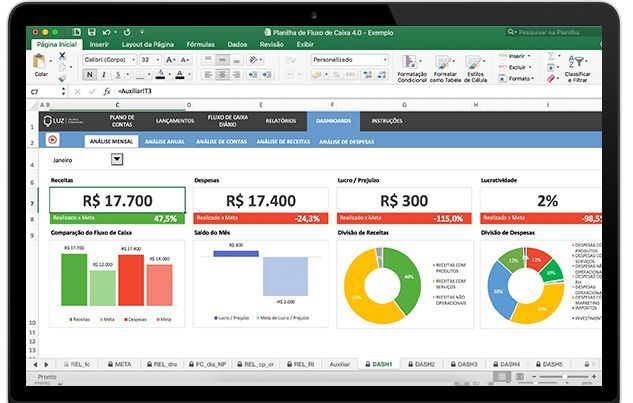Select the DASH2 sheet tab
This screenshot has height=403, width=633.
[x=421, y=364]
